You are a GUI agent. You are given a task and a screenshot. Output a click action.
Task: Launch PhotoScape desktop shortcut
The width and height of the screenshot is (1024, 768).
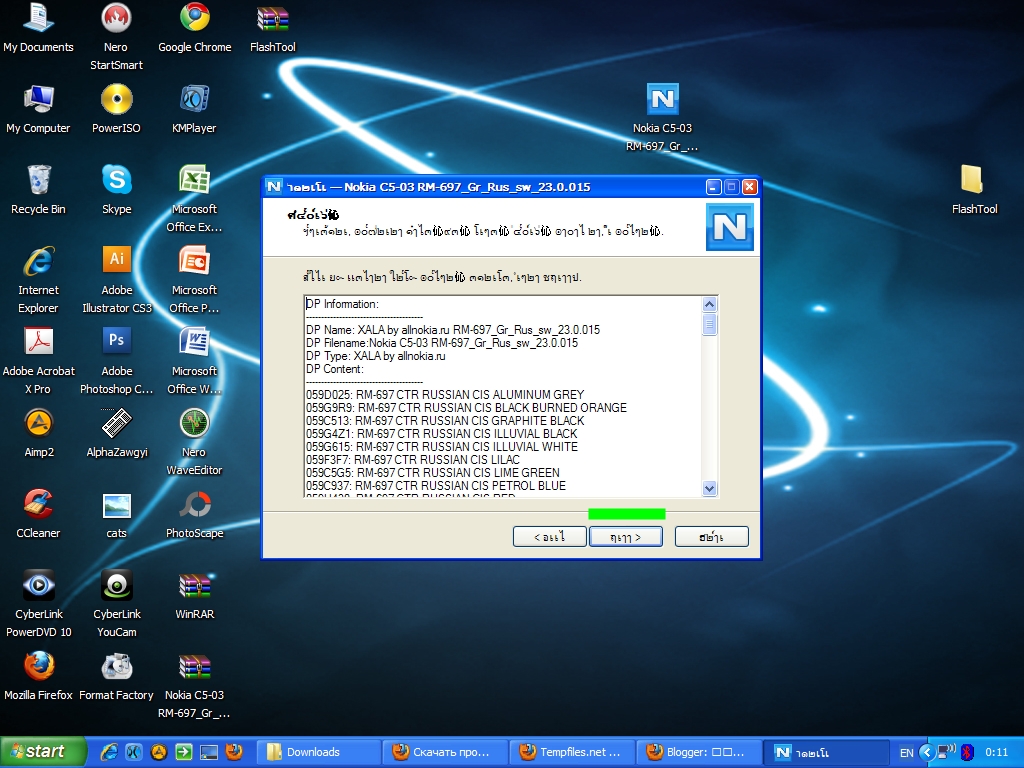tap(194, 514)
